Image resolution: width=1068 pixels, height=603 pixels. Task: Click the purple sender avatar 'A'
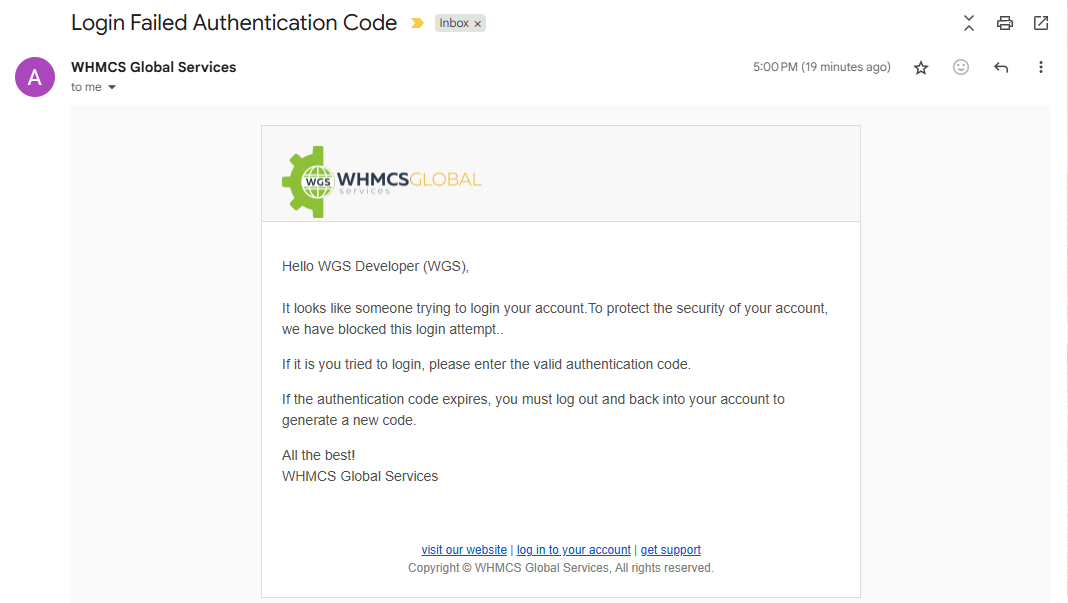point(35,77)
